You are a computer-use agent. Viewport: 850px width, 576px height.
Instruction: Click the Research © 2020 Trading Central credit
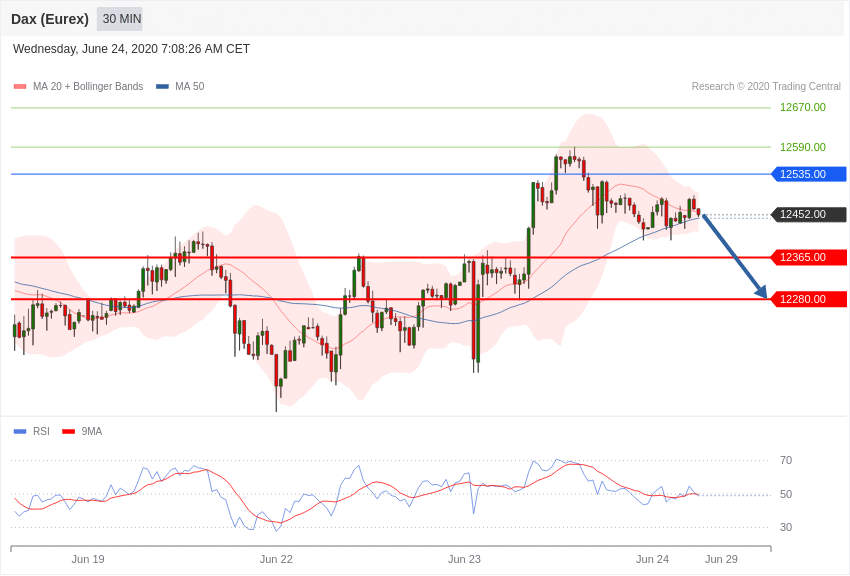tap(766, 87)
